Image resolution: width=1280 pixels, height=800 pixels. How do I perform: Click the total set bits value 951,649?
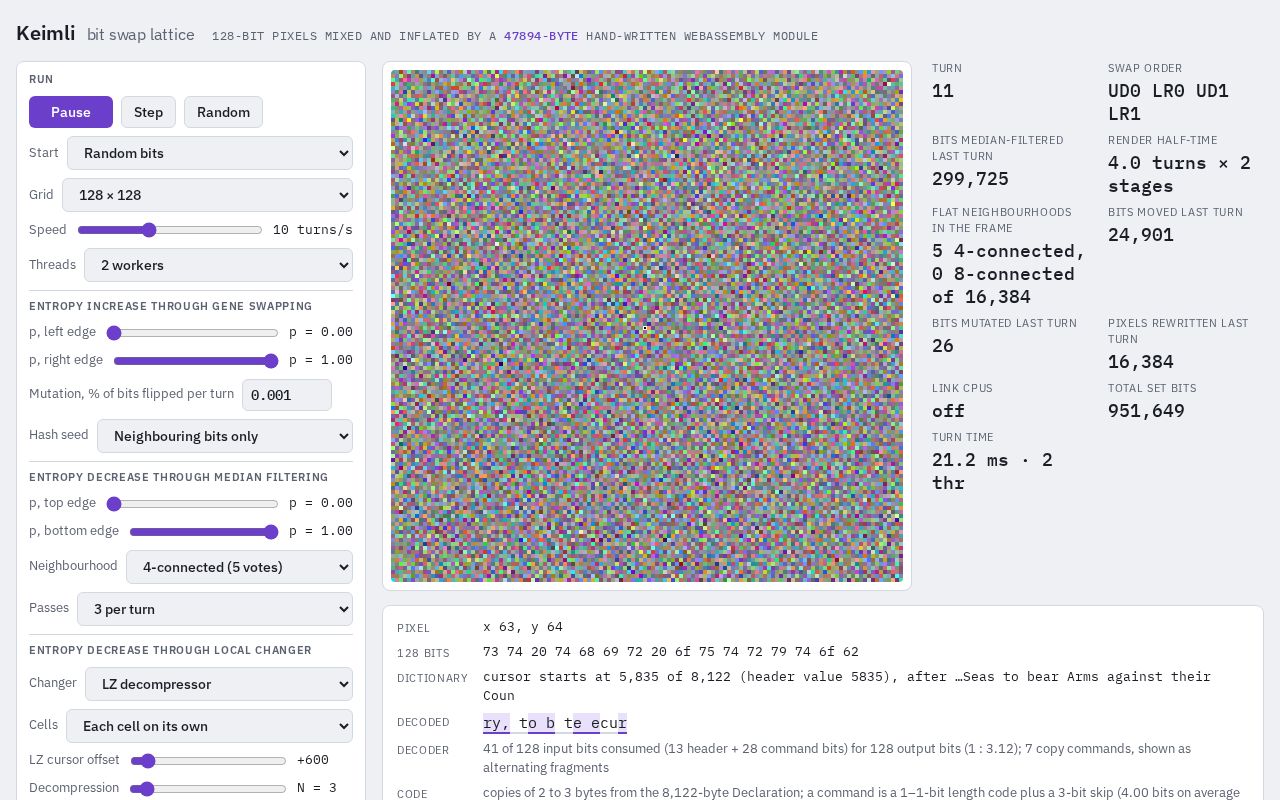1146,411
